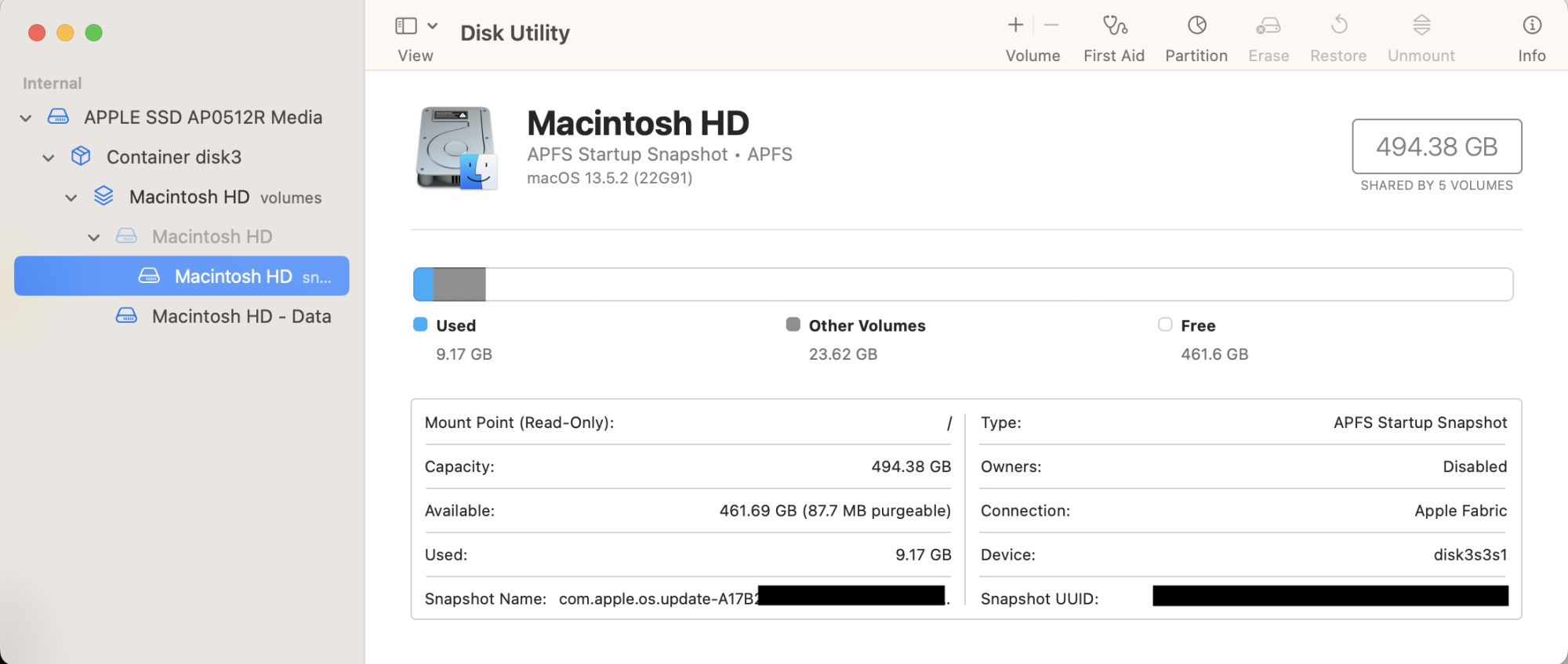Image resolution: width=1568 pixels, height=664 pixels.
Task: Select Macintosh HD - Data disk icon
Action: pos(126,316)
